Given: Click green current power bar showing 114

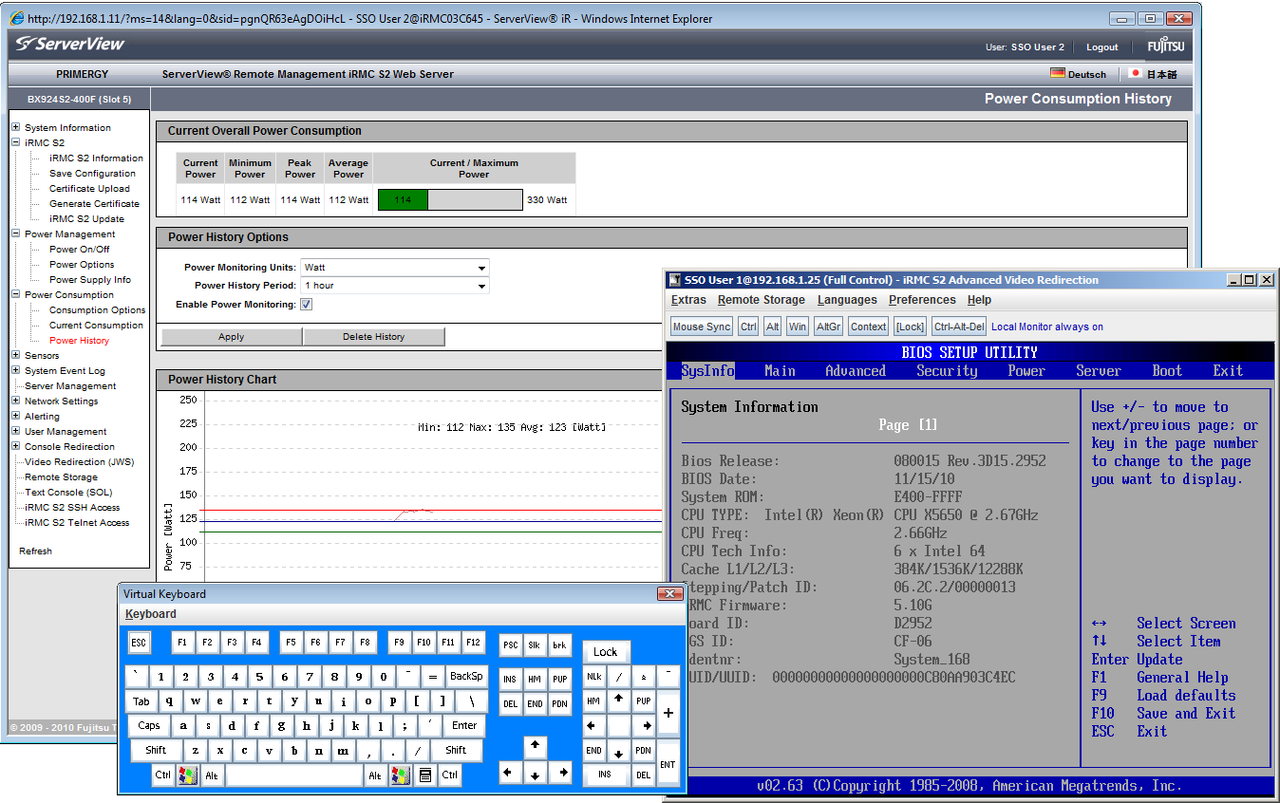Looking at the screenshot, I should coord(403,200).
